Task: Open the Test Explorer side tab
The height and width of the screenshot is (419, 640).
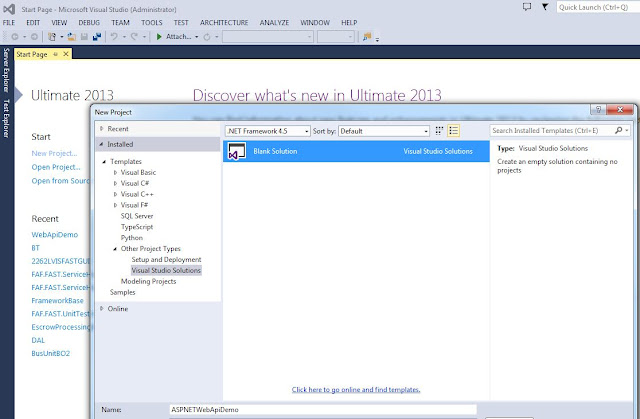Action: point(6,118)
